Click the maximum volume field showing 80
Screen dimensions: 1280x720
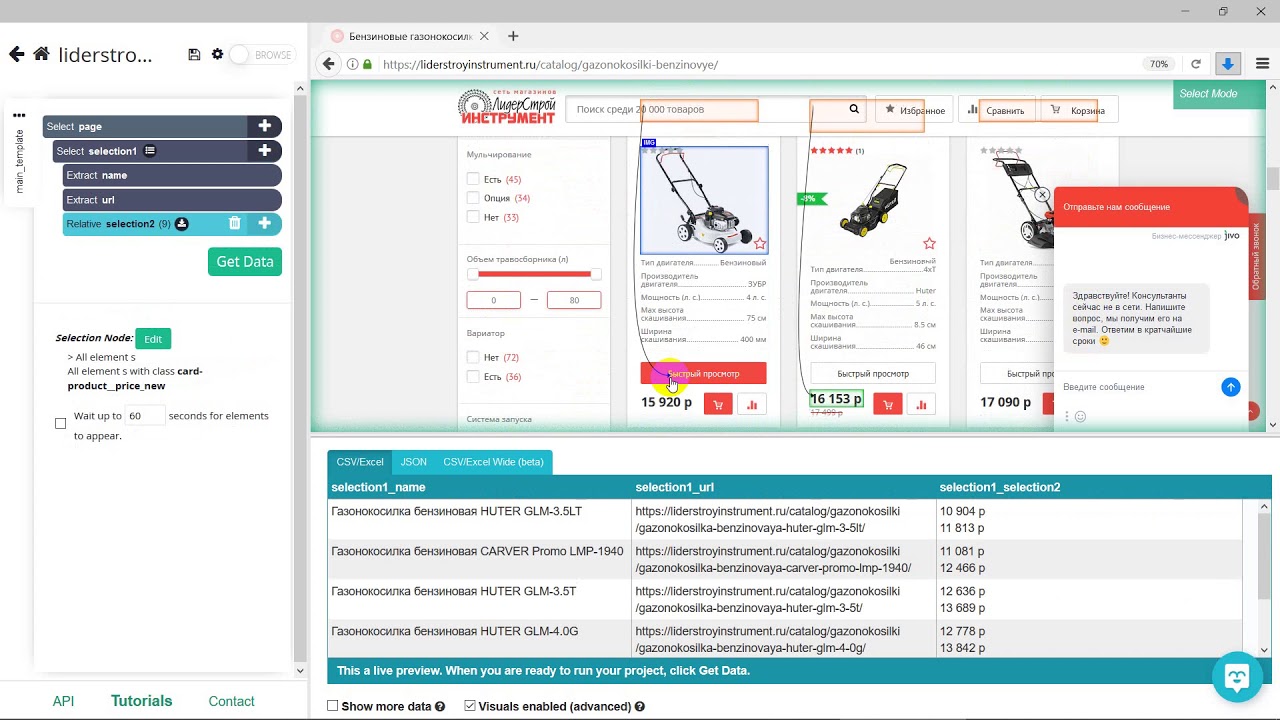pyautogui.click(x=574, y=300)
